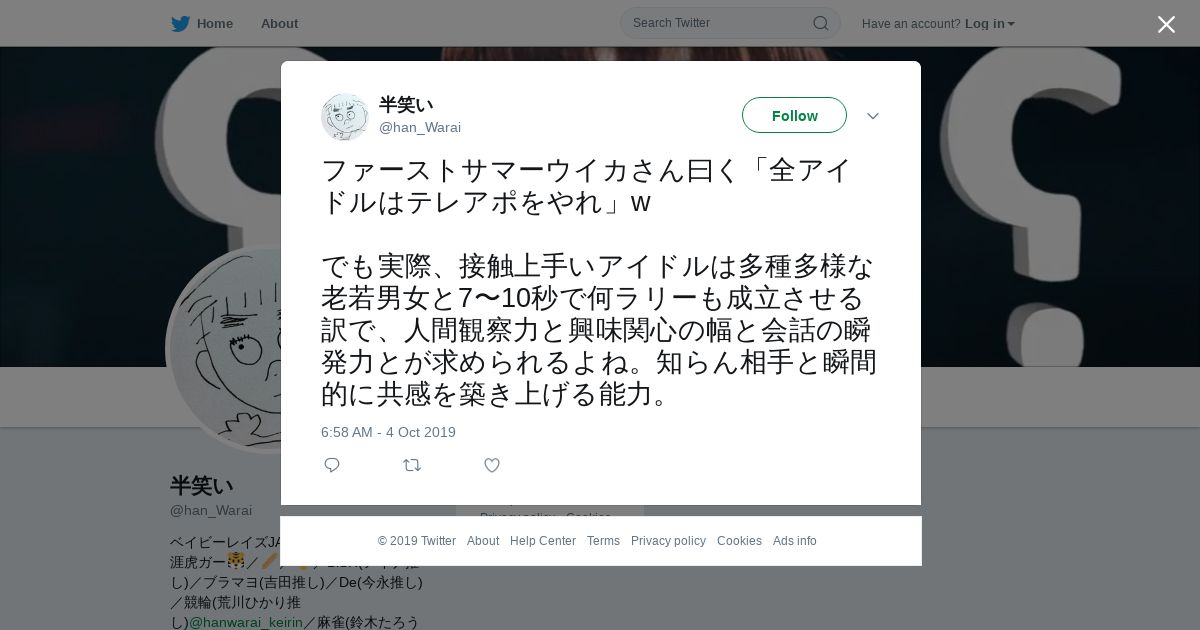Reply to the tweet via the speech bubble icon

tap(332, 465)
